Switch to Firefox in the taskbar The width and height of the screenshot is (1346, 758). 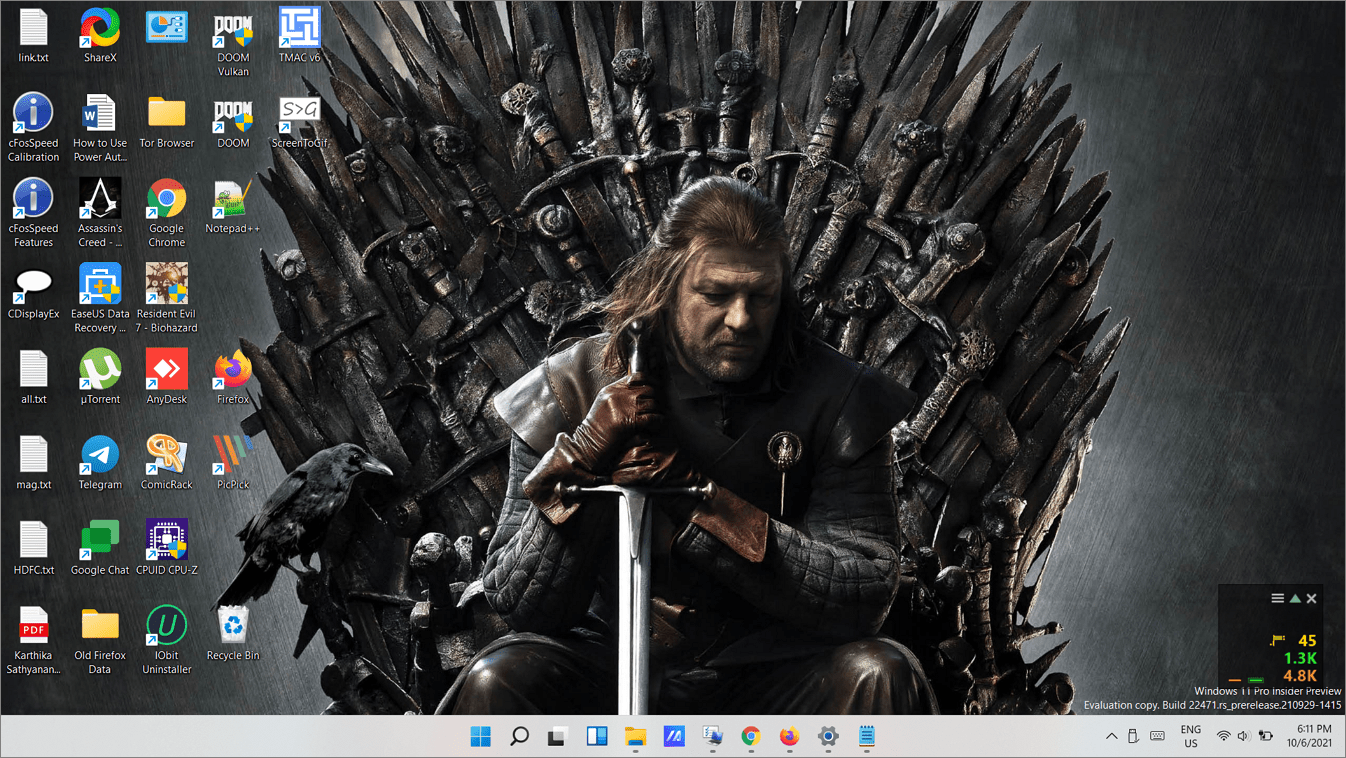click(x=790, y=737)
